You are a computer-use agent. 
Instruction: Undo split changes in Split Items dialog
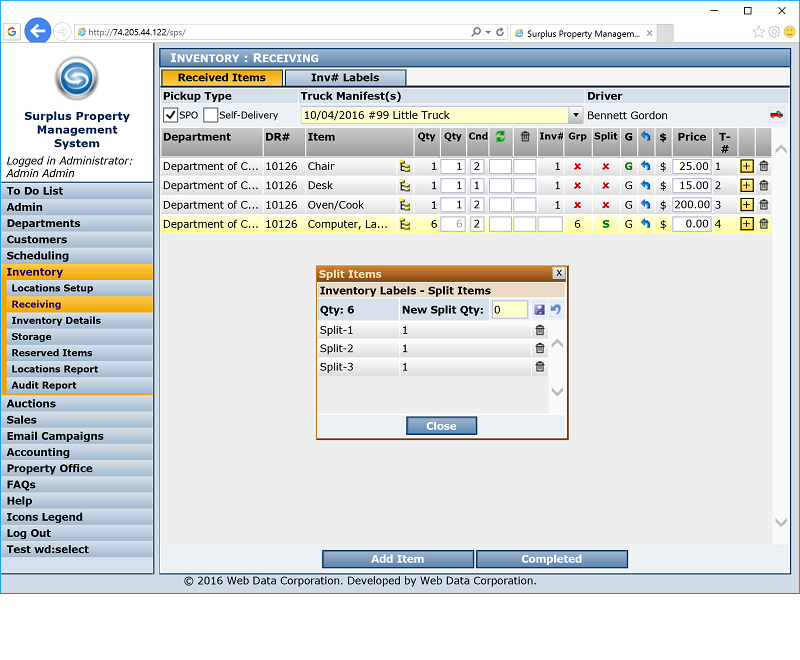556,310
